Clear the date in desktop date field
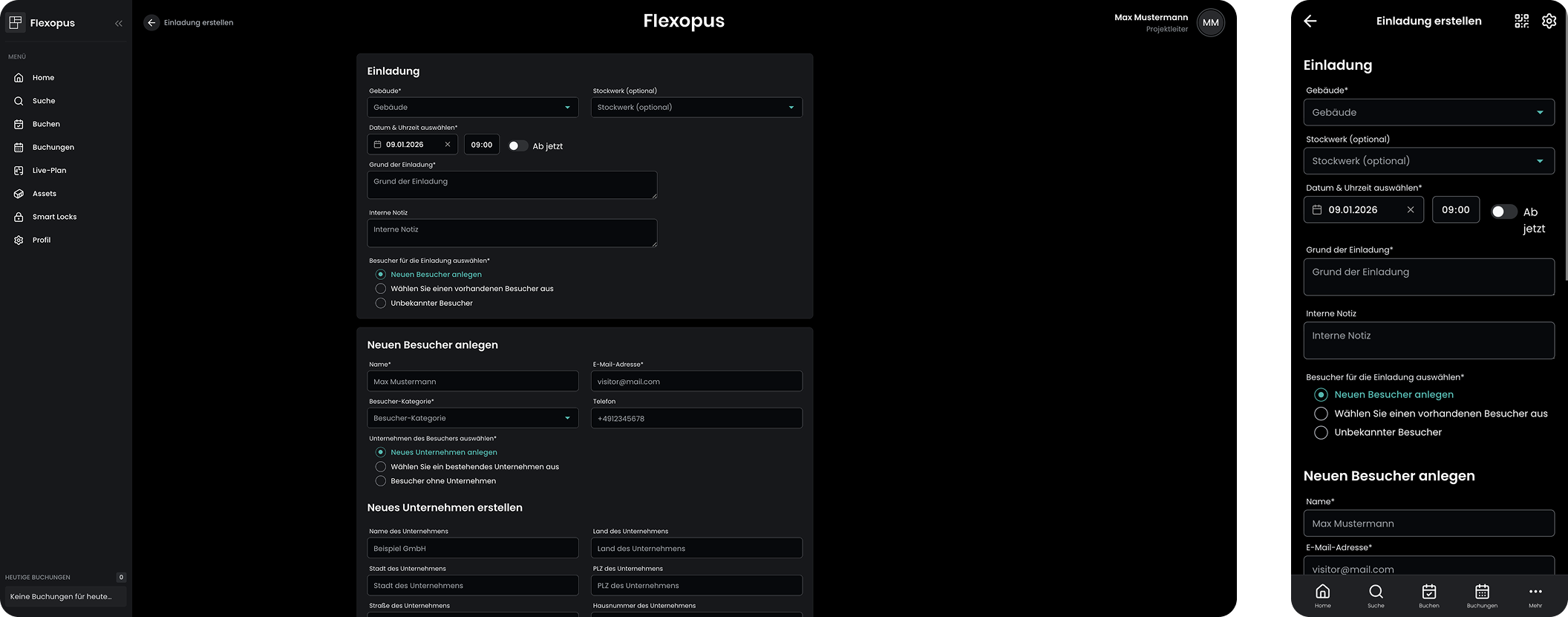The width and height of the screenshot is (1568, 617). click(448, 145)
